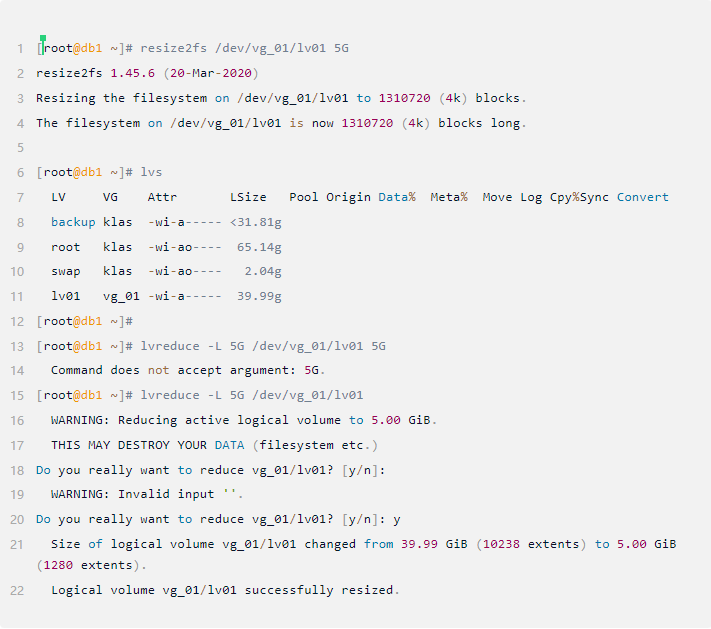Select the 'backup' logical volume name

(x=73, y=222)
